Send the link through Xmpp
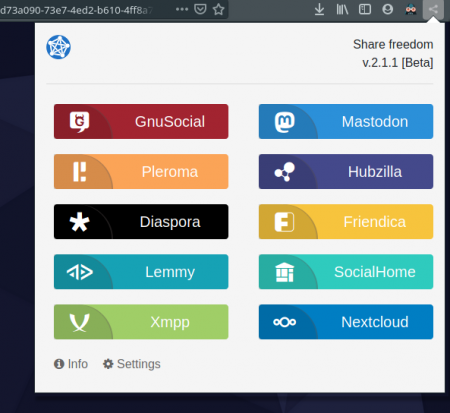The height and width of the screenshot is (413, 450). tap(141, 322)
